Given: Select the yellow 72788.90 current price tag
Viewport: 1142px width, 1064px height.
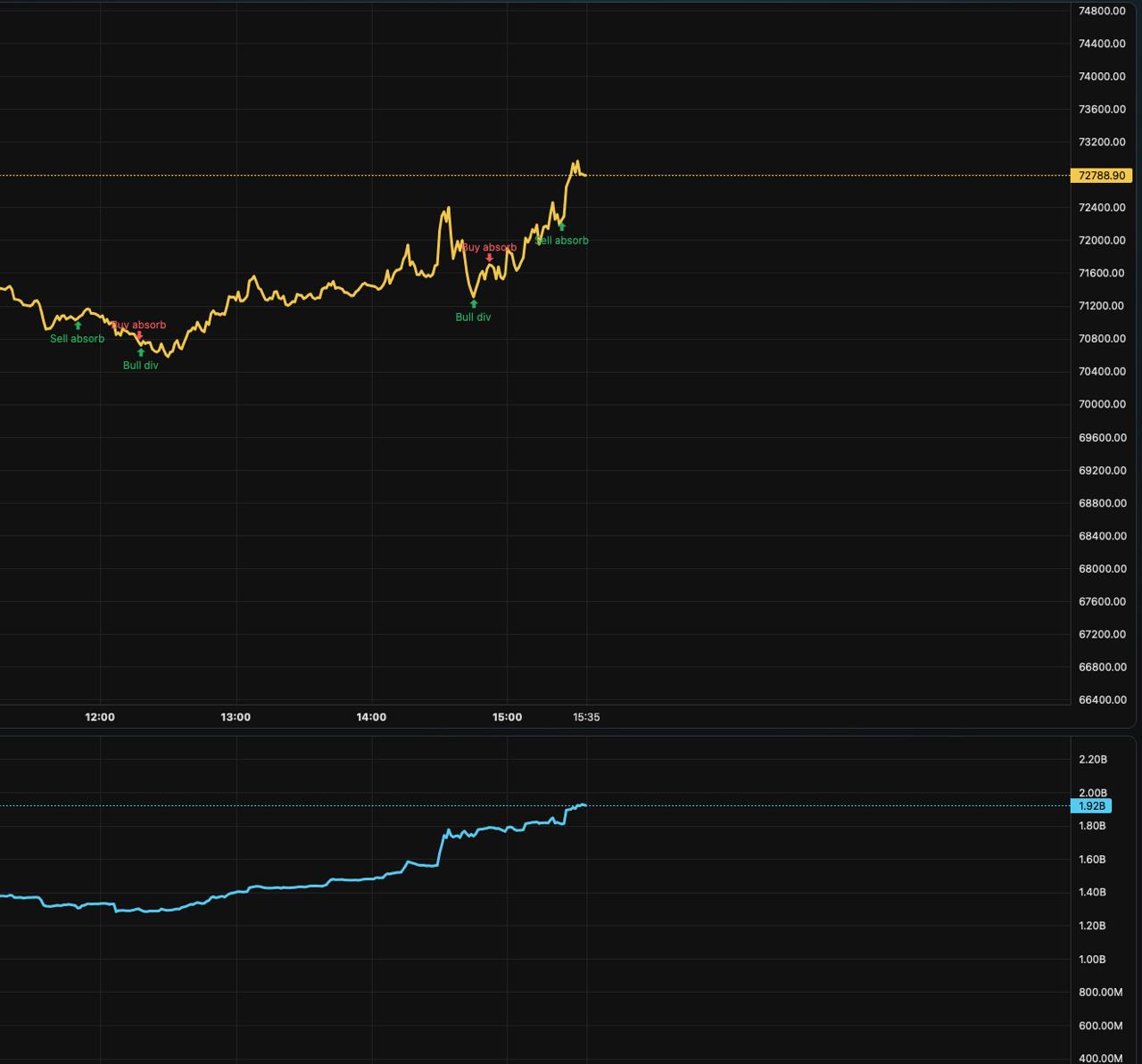Looking at the screenshot, I should tap(1101, 176).
